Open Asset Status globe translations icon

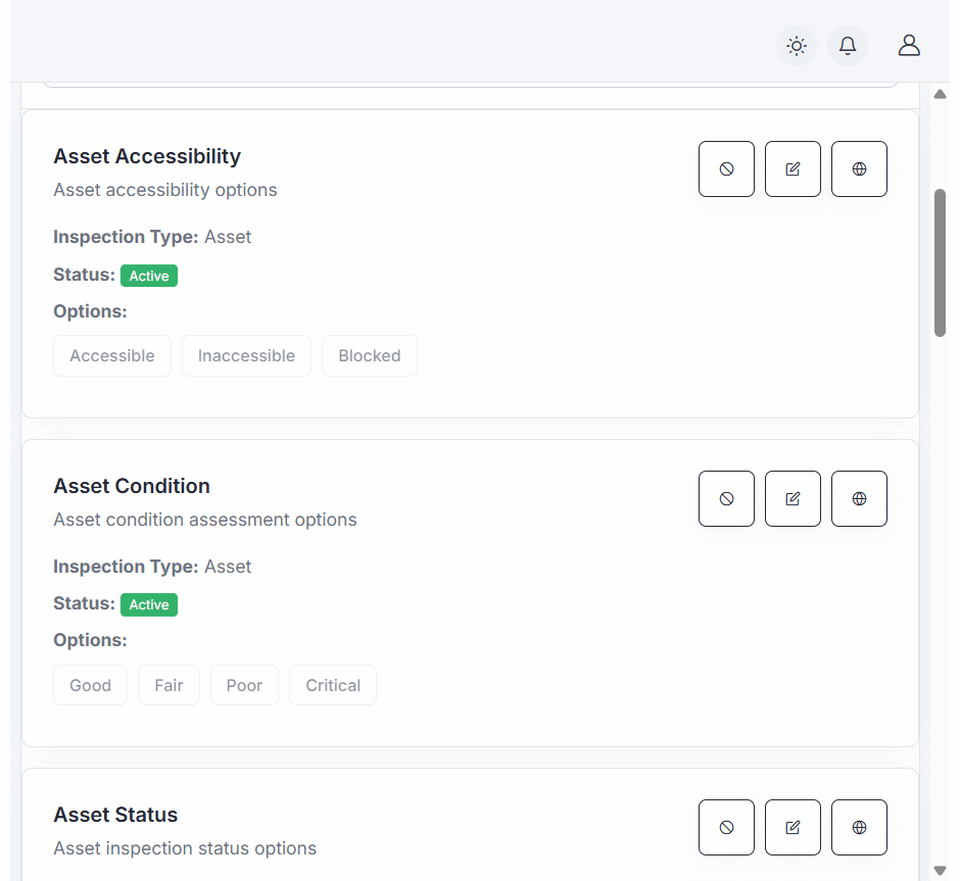coord(859,827)
